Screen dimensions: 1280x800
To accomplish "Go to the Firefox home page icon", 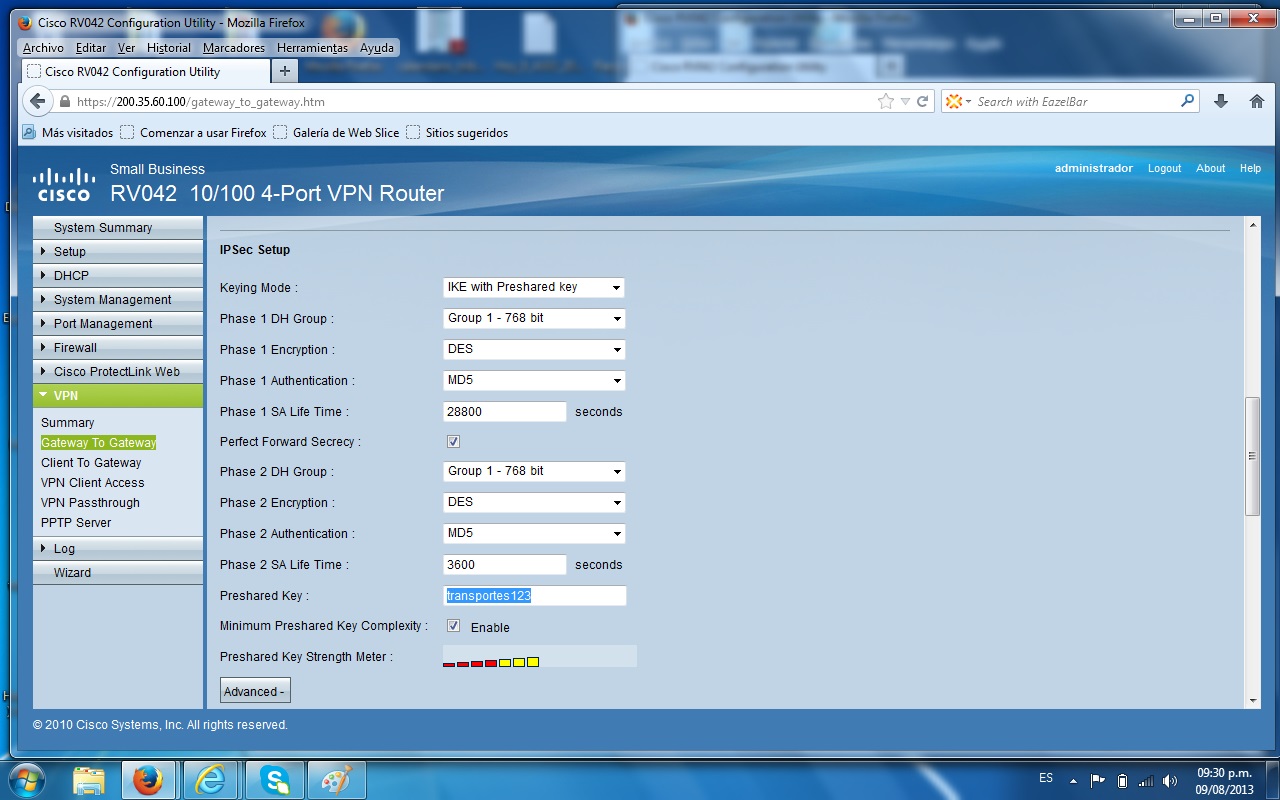I will click(x=1257, y=101).
